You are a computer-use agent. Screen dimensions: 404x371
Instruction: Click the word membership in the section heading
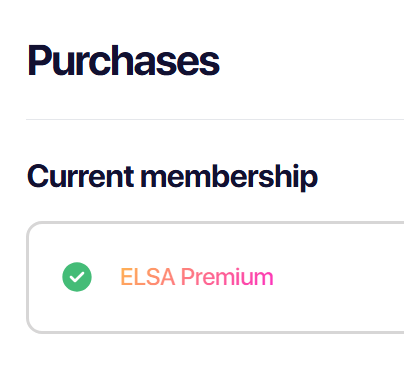point(229,177)
